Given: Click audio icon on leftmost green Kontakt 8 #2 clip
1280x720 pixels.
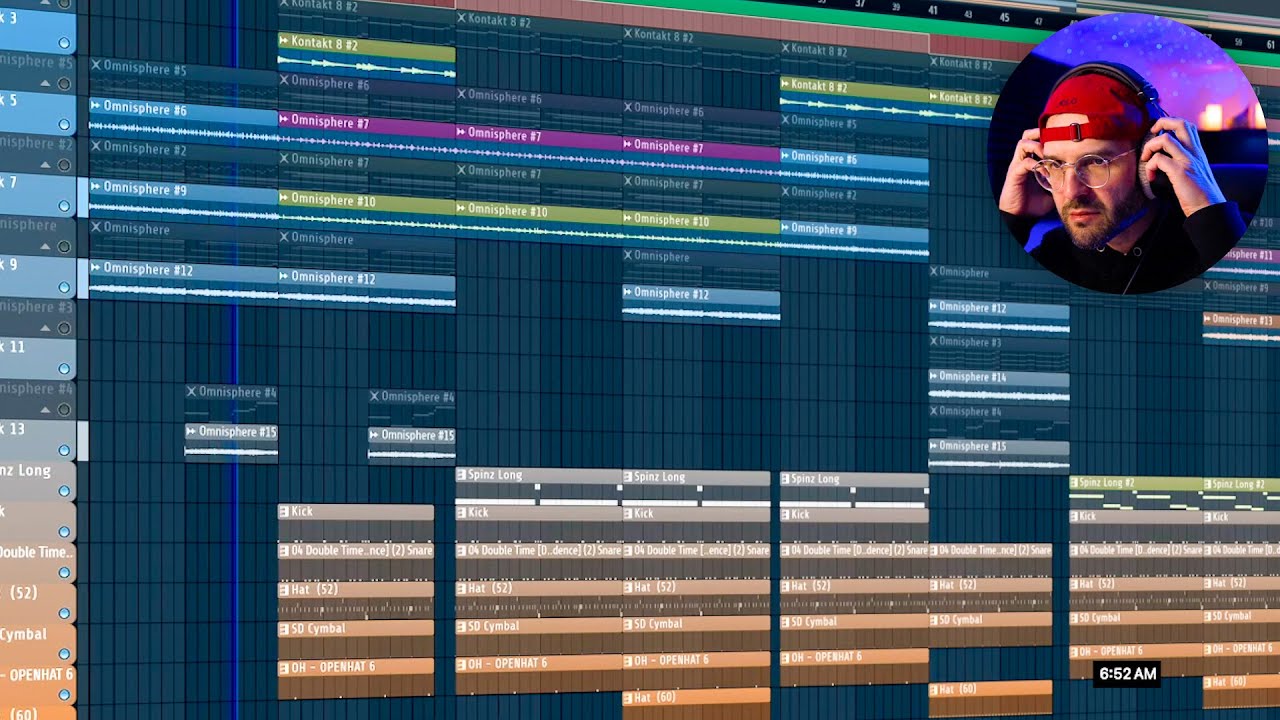Looking at the screenshot, I should point(285,42).
